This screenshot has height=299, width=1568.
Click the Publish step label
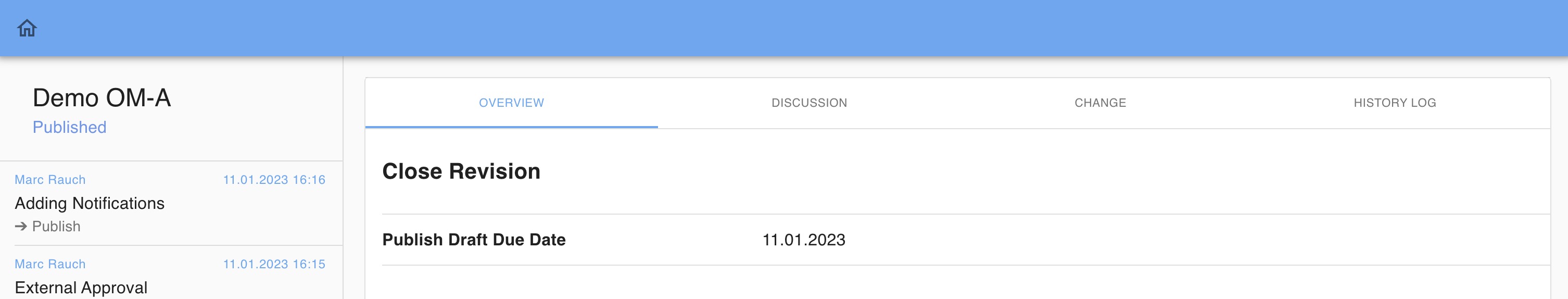point(56,227)
